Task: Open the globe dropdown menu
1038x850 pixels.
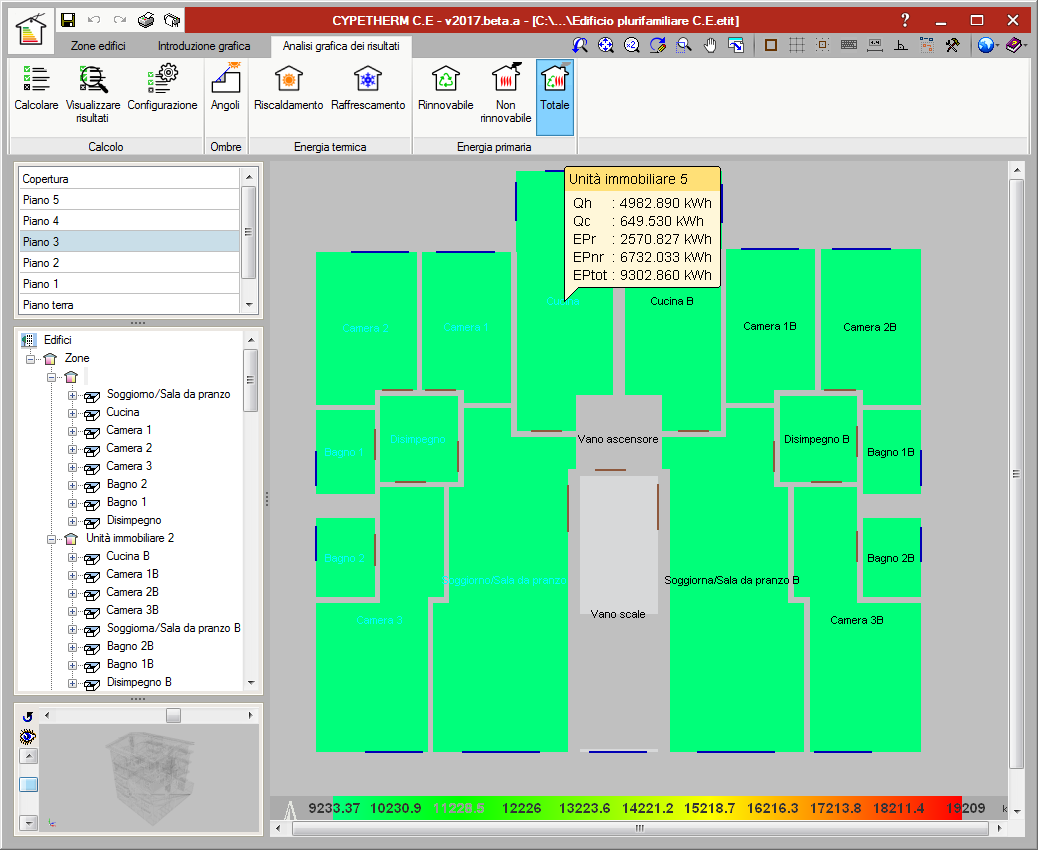Action: [x=988, y=45]
